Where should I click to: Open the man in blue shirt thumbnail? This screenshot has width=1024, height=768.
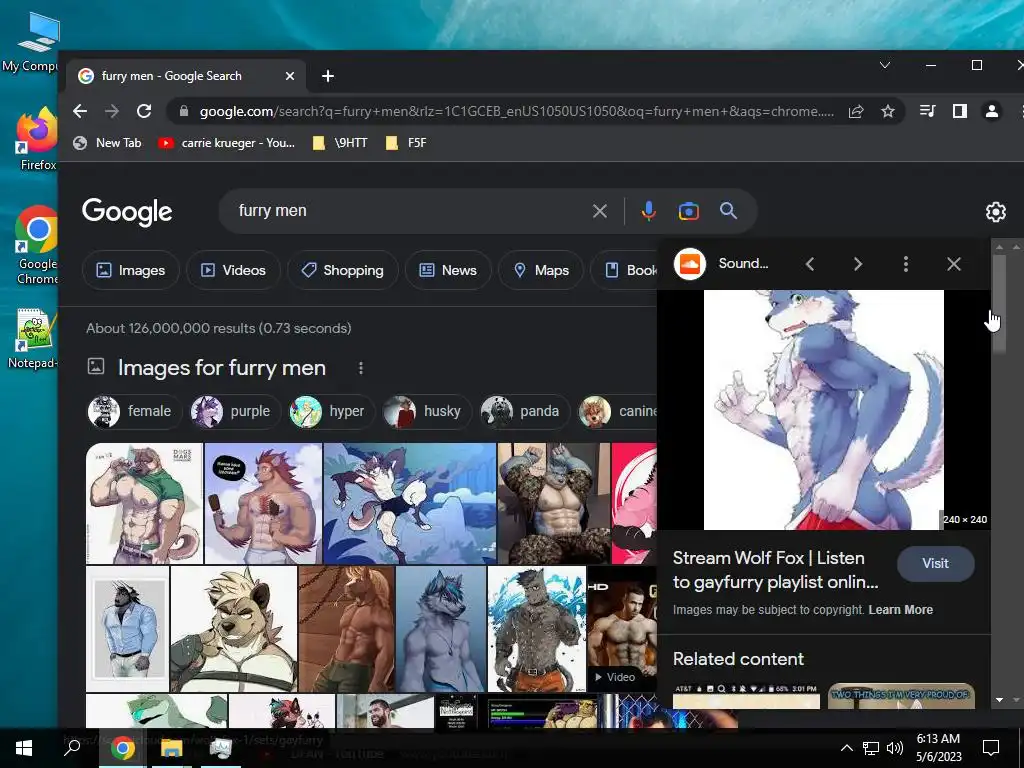(x=127, y=629)
